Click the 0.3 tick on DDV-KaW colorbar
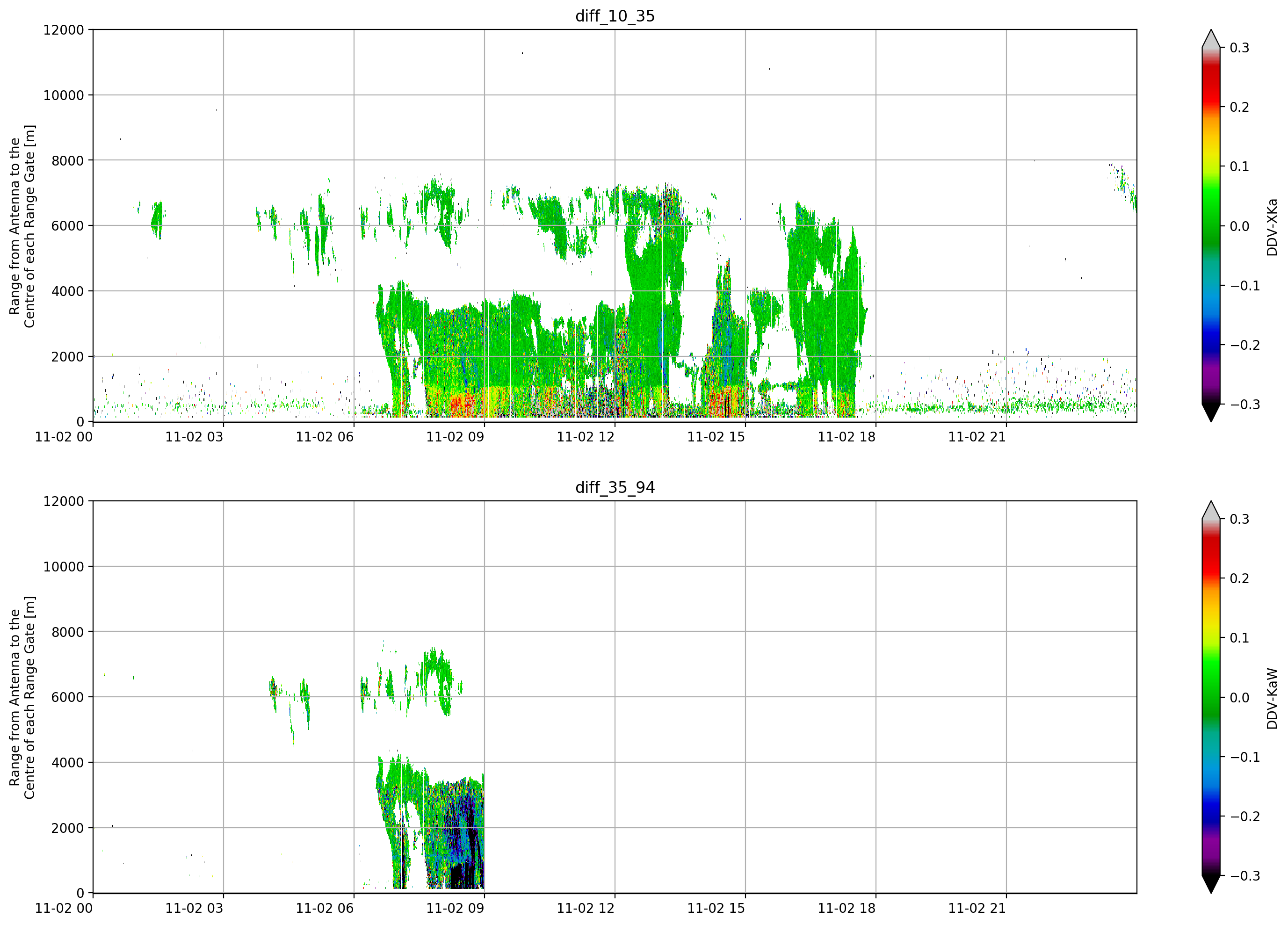This screenshot has width=1288, height=925. pyautogui.click(x=1240, y=519)
